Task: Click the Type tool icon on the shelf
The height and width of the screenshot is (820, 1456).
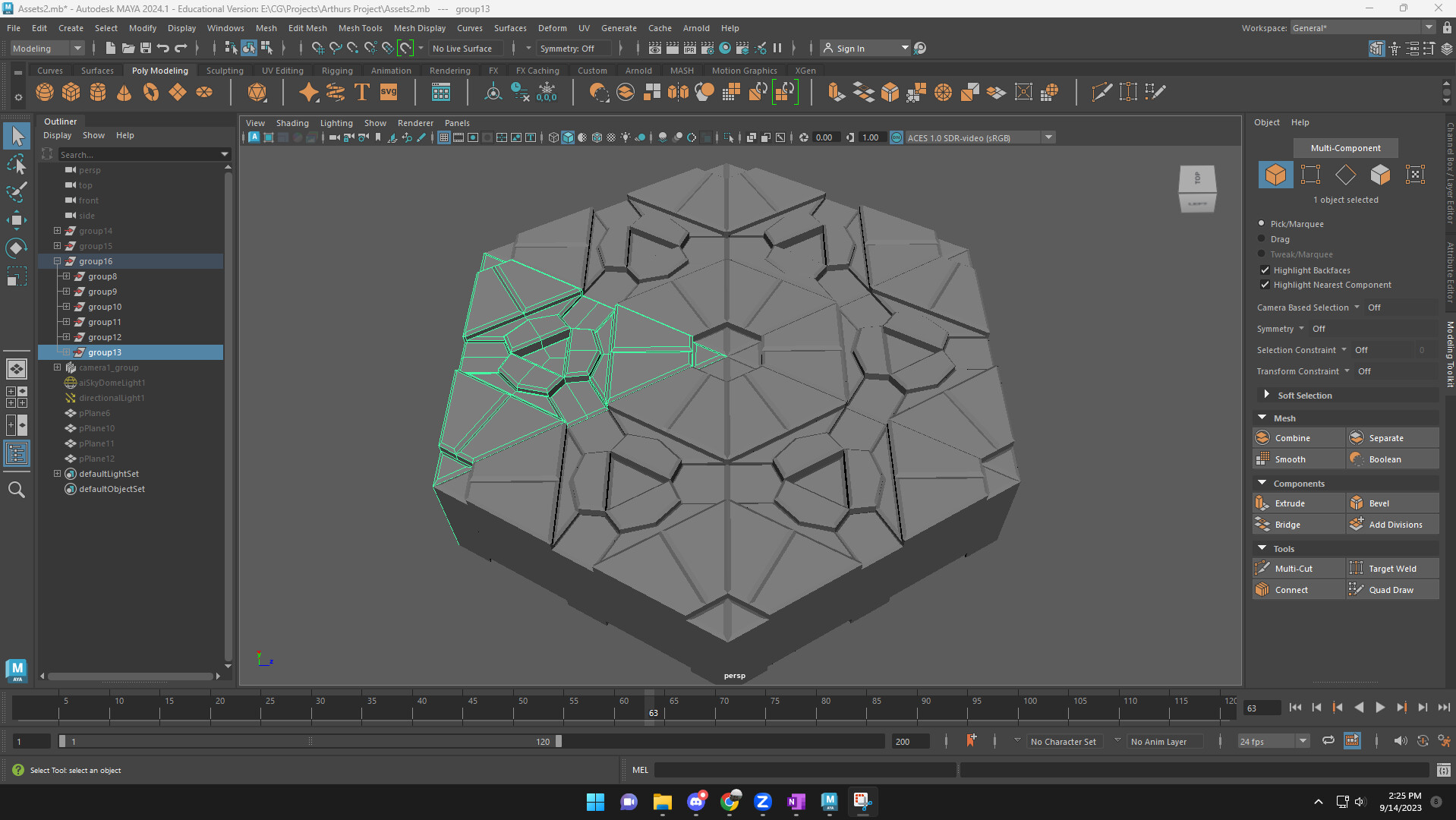Action: (361, 92)
